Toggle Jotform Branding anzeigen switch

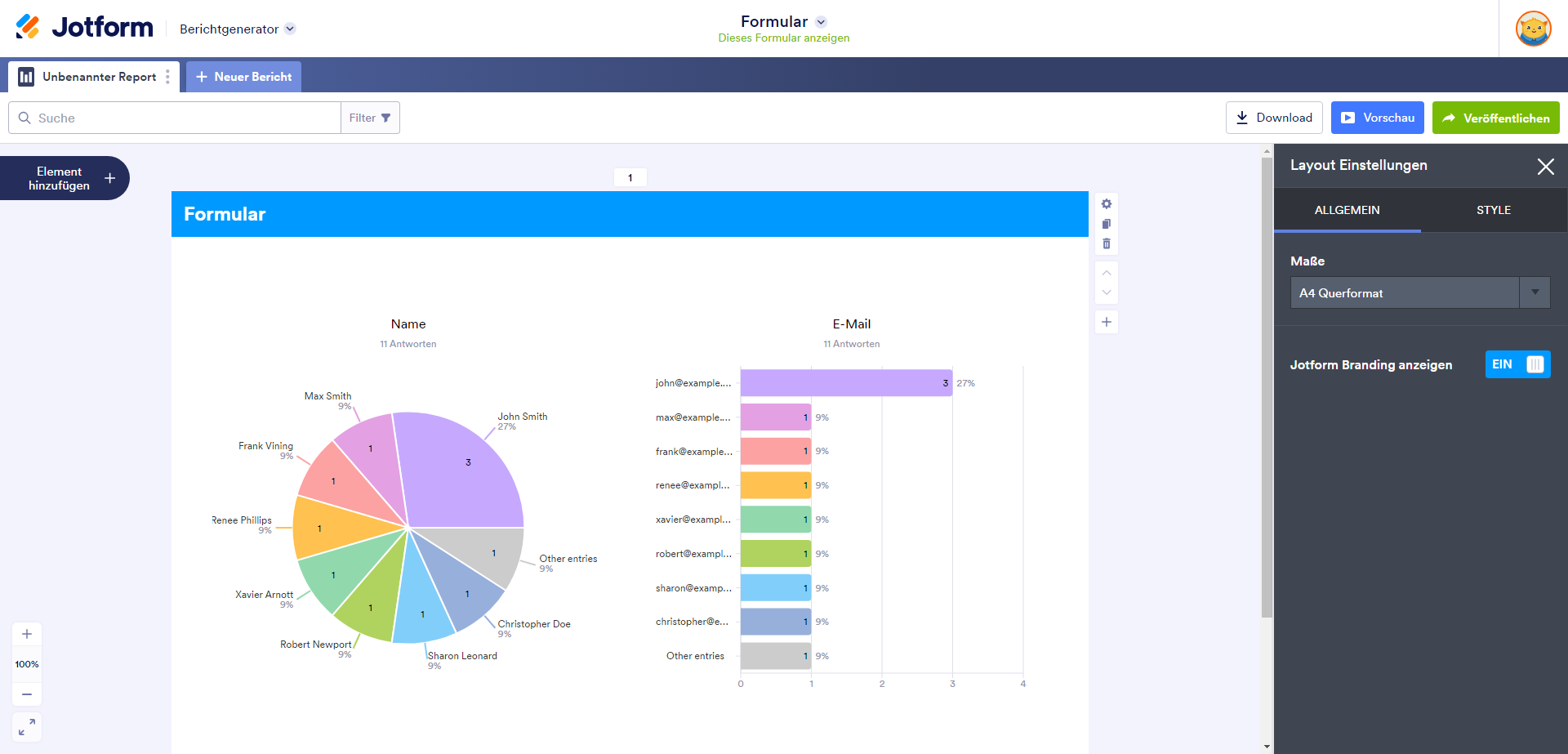click(1517, 364)
